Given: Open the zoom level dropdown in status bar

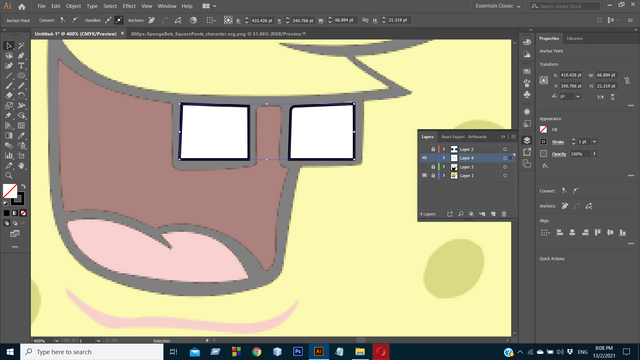Looking at the screenshot, I should 56,340.
